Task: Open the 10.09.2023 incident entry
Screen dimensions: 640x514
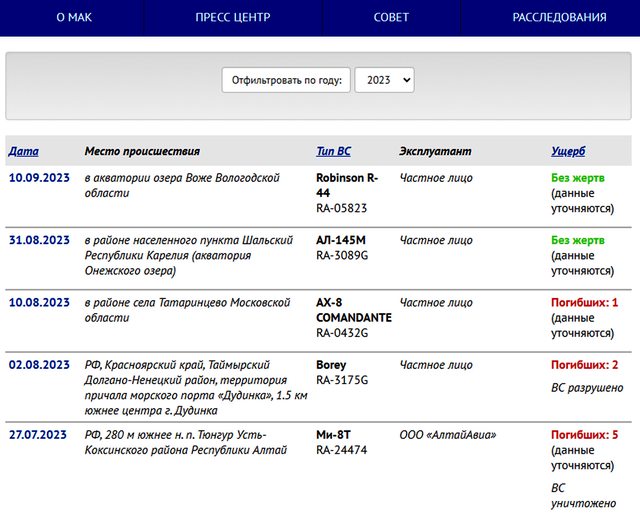Action: click(x=39, y=178)
